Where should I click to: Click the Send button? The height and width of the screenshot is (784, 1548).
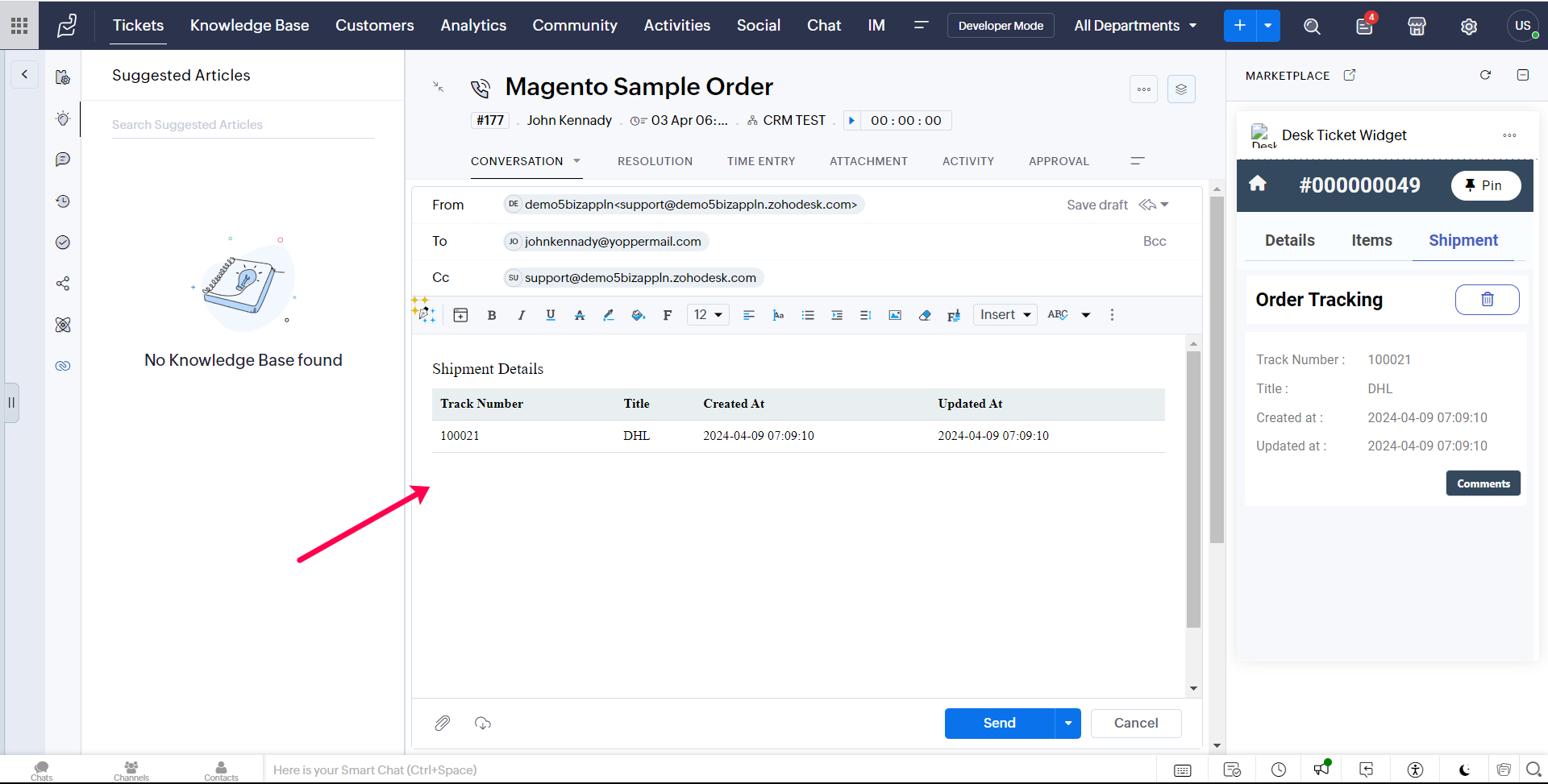pos(999,723)
